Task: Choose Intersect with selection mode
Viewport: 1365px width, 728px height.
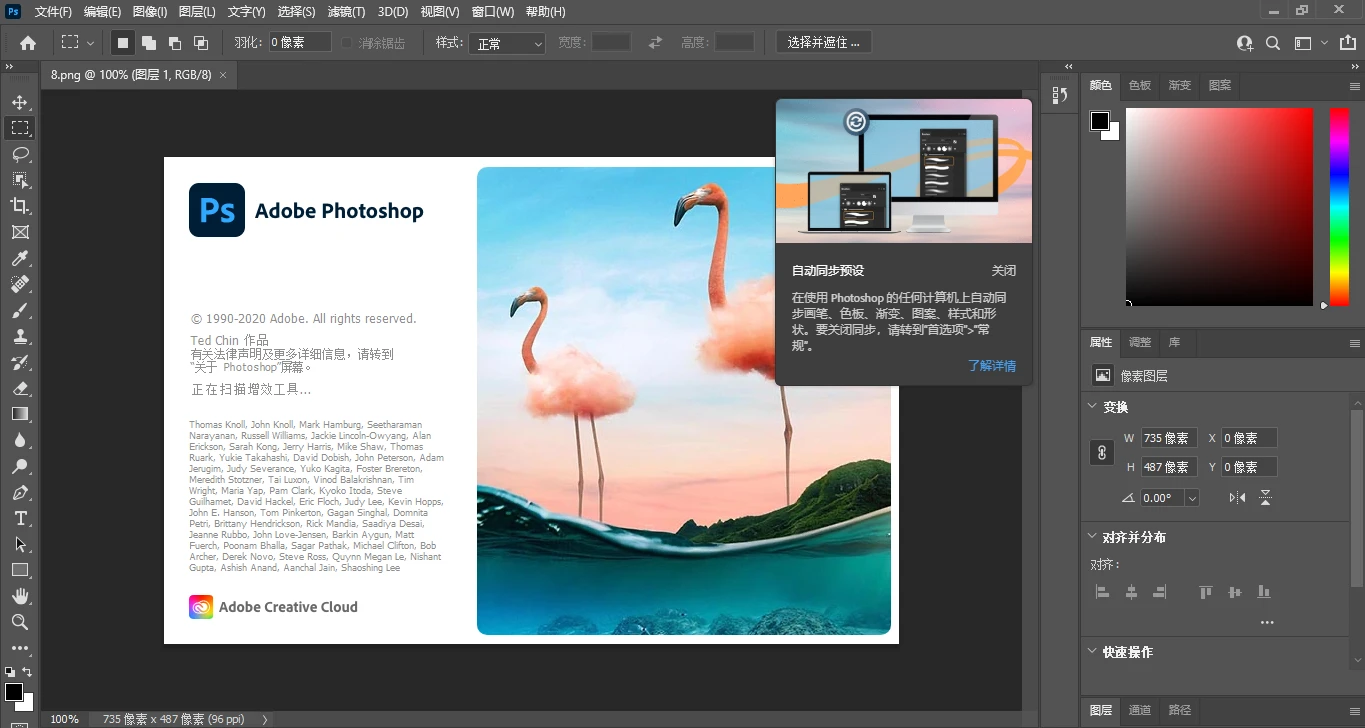Action: 201,43
